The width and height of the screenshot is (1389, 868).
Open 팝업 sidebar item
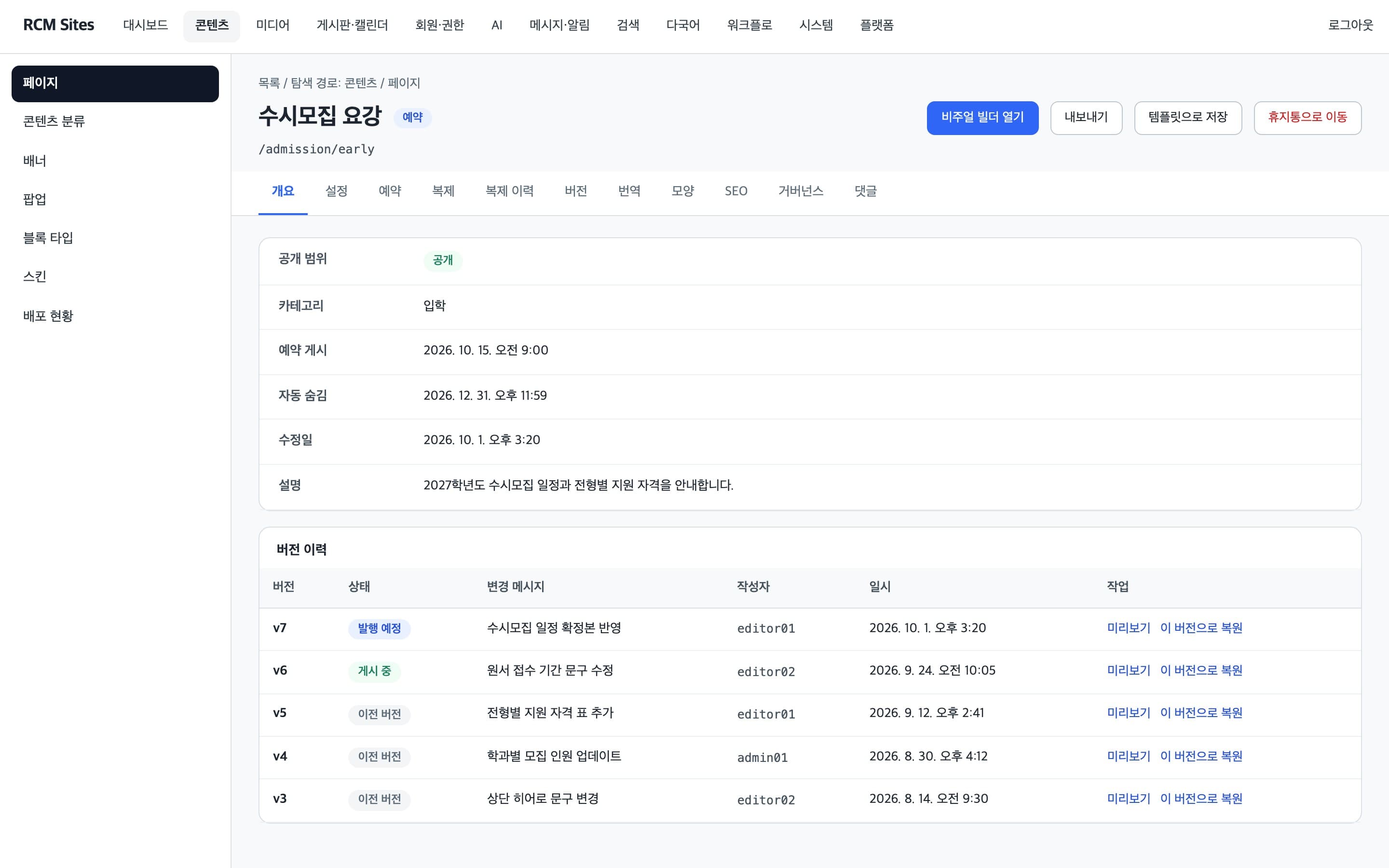point(115,199)
